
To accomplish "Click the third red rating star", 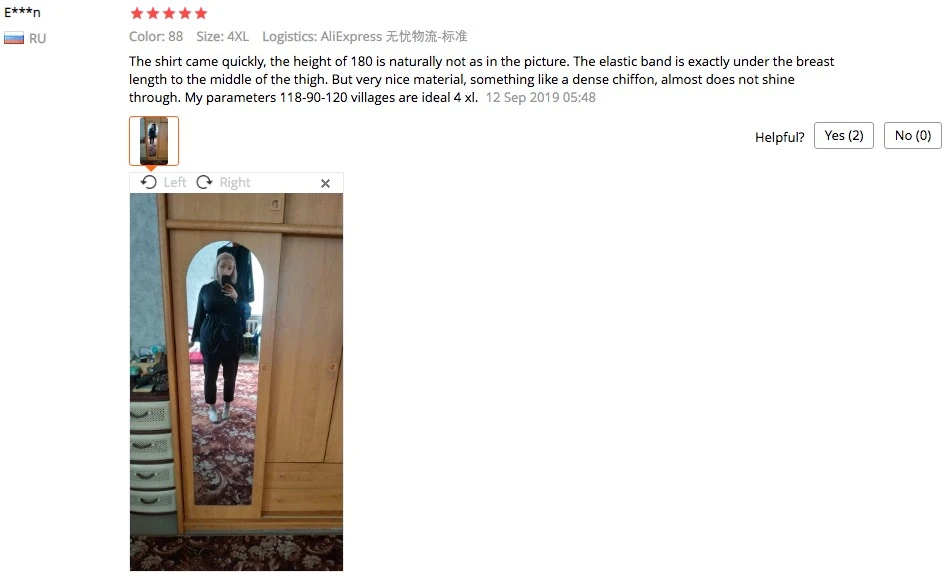I will (x=169, y=13).
